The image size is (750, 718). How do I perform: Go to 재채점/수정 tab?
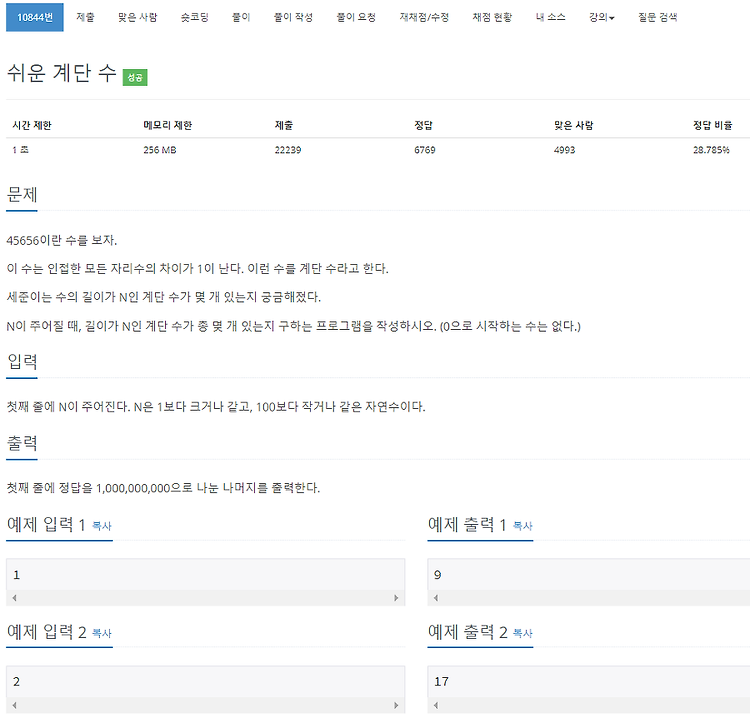click(424, 17)
